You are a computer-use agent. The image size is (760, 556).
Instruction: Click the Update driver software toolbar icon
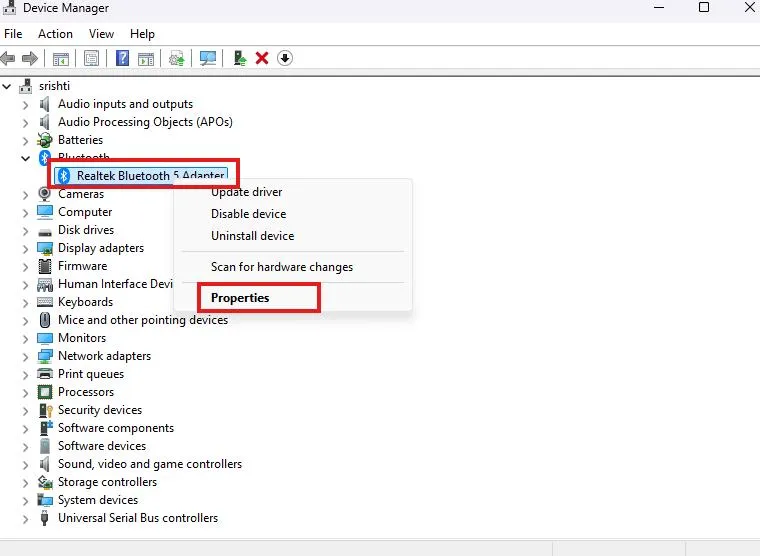pos(177,59)
